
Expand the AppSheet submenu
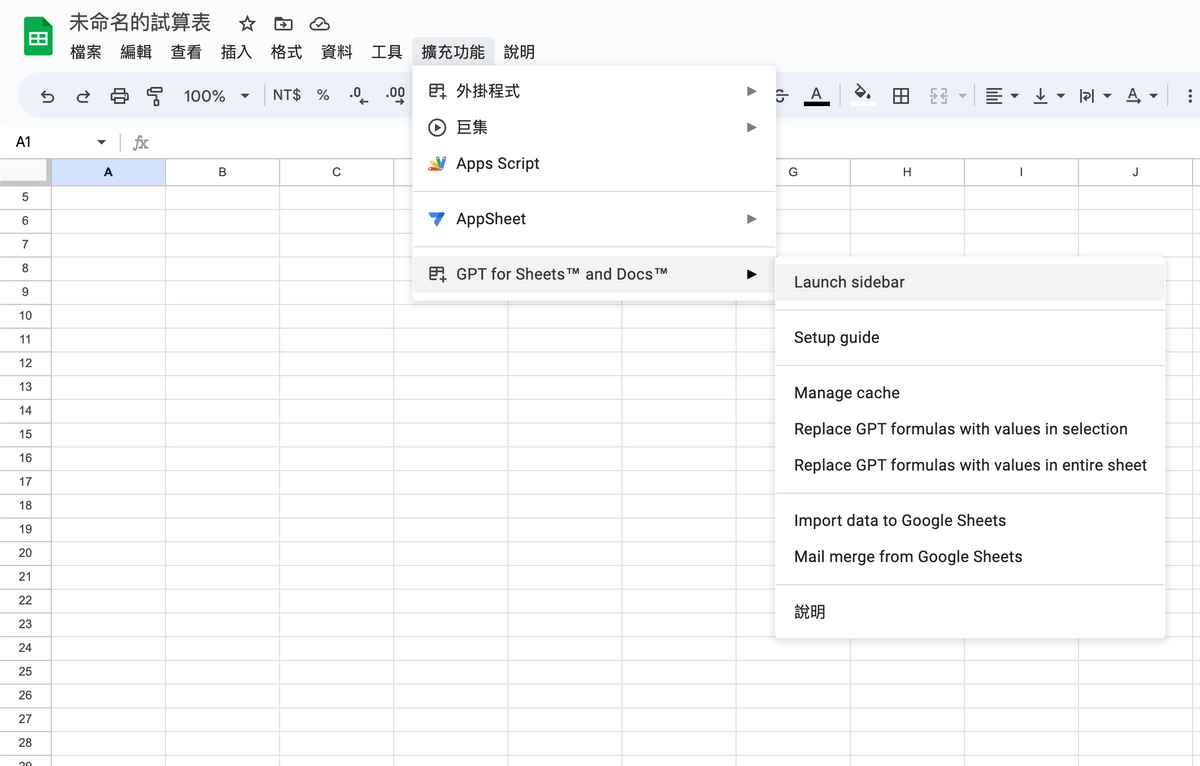point(594,219)
